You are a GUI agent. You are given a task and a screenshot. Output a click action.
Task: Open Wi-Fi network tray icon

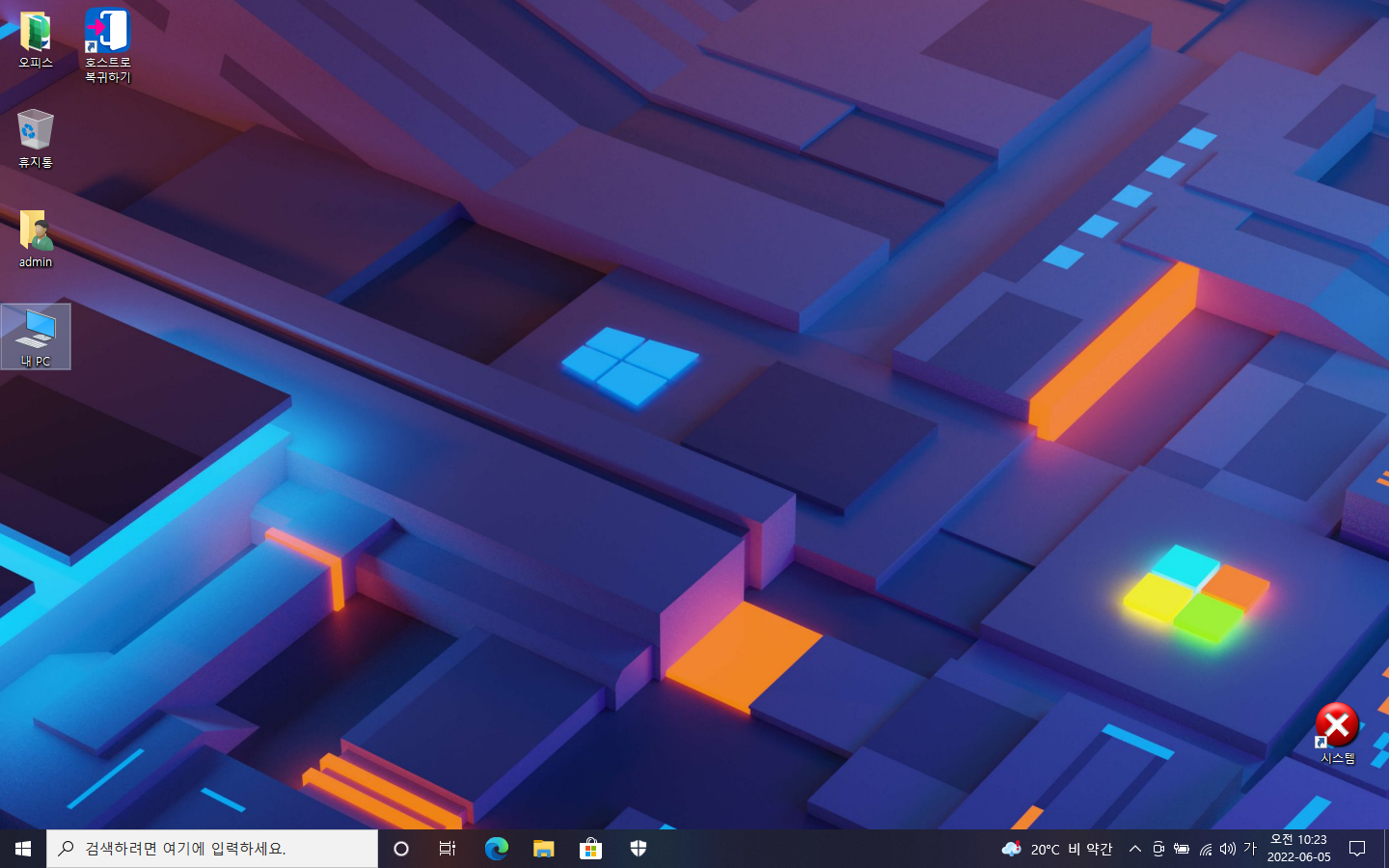pyautogui.click(x=1205, y=849)
